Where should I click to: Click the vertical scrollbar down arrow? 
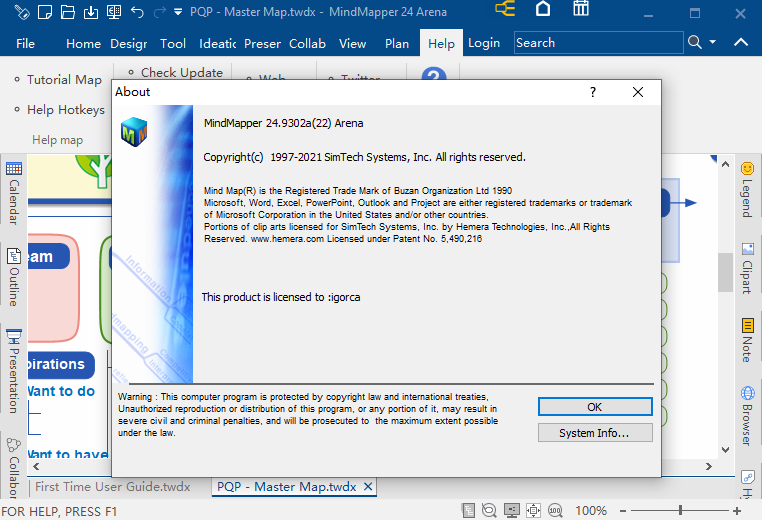[726, 450]
